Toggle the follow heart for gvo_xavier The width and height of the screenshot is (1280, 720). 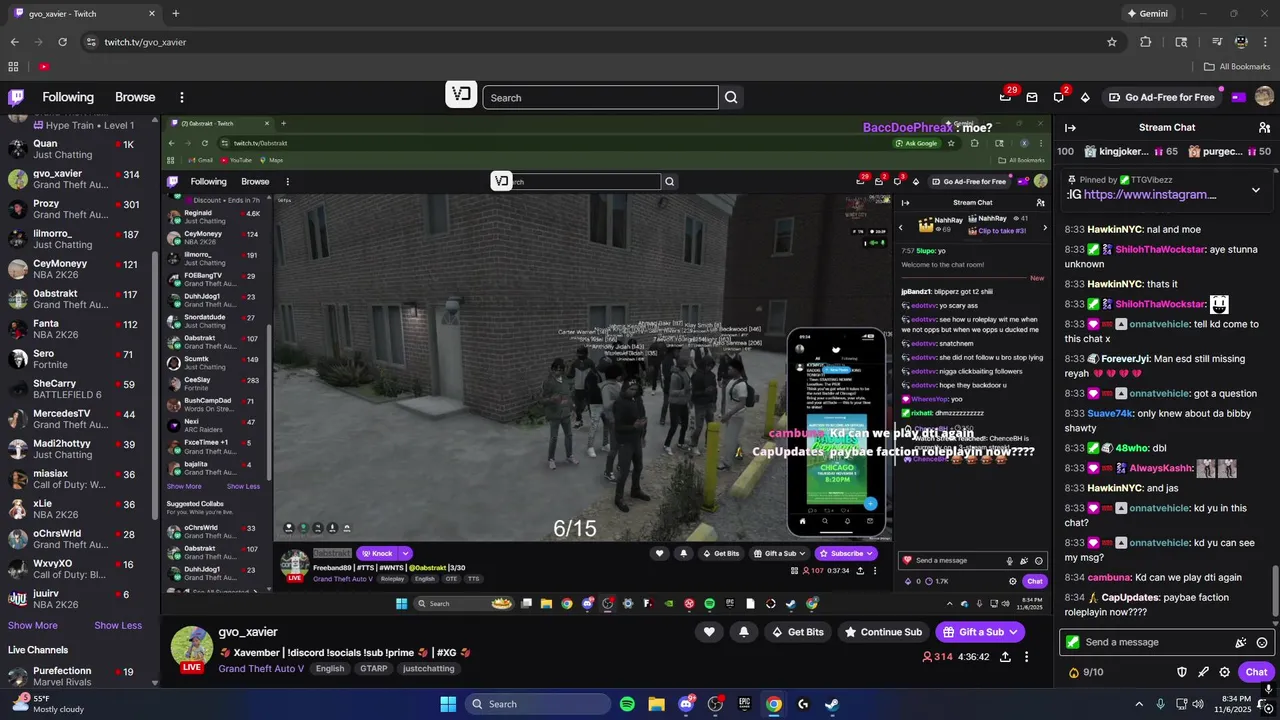[709, 632]
